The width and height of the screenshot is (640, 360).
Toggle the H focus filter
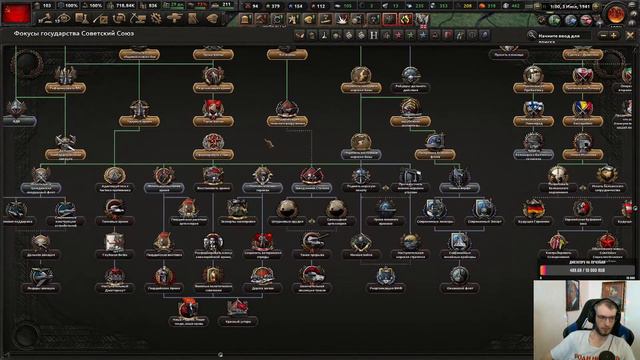pos(373,36)
